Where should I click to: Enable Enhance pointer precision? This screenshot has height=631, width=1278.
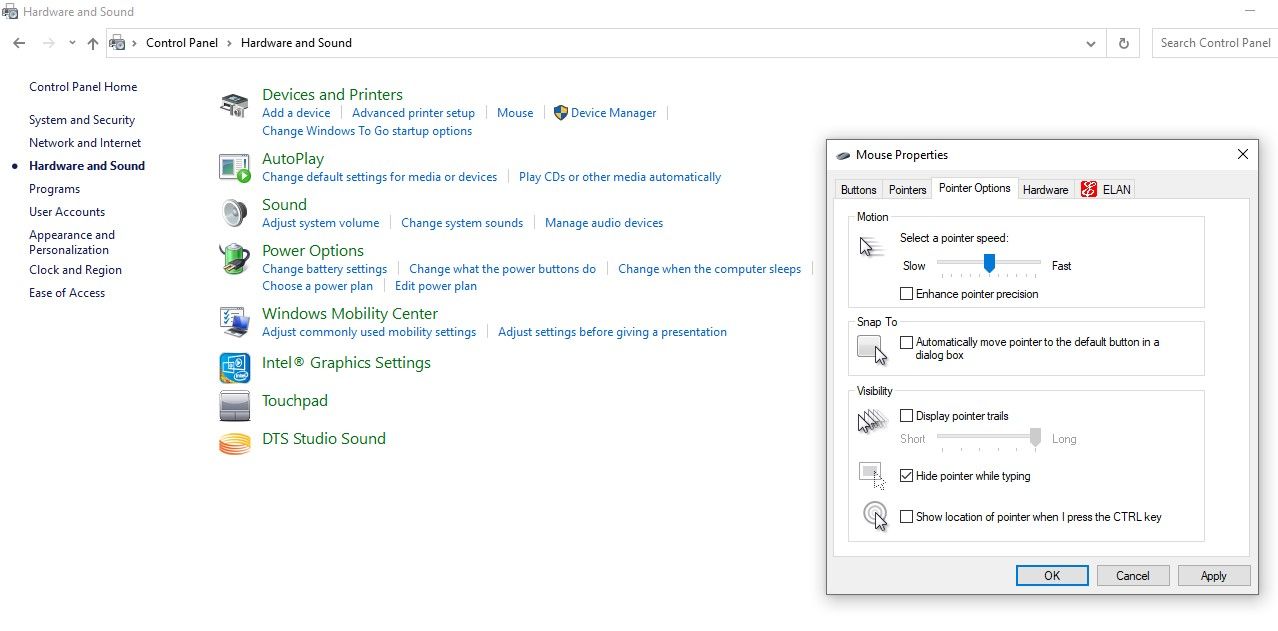tap(907, 293)
